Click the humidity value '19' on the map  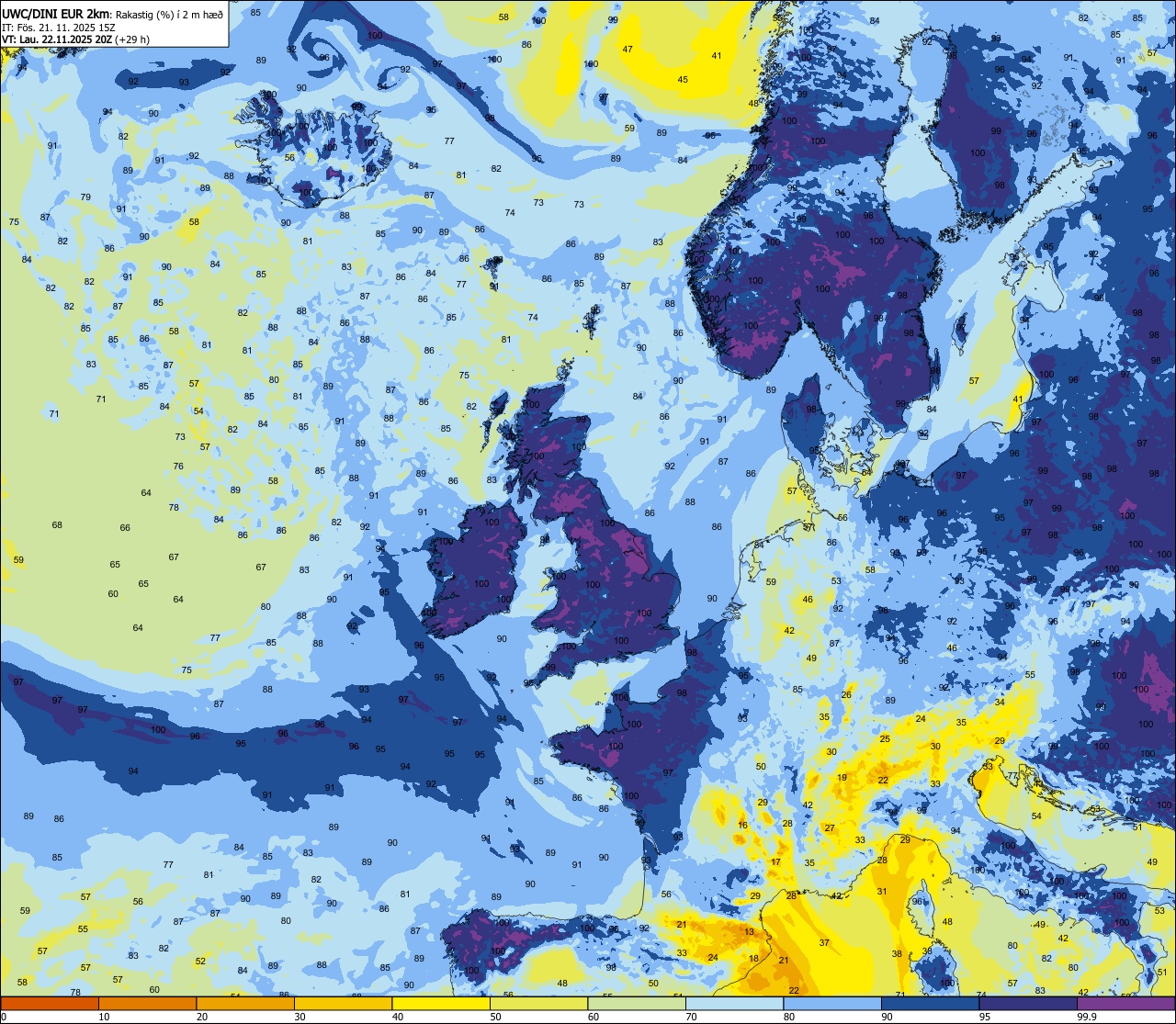click(x=842, y=778)
